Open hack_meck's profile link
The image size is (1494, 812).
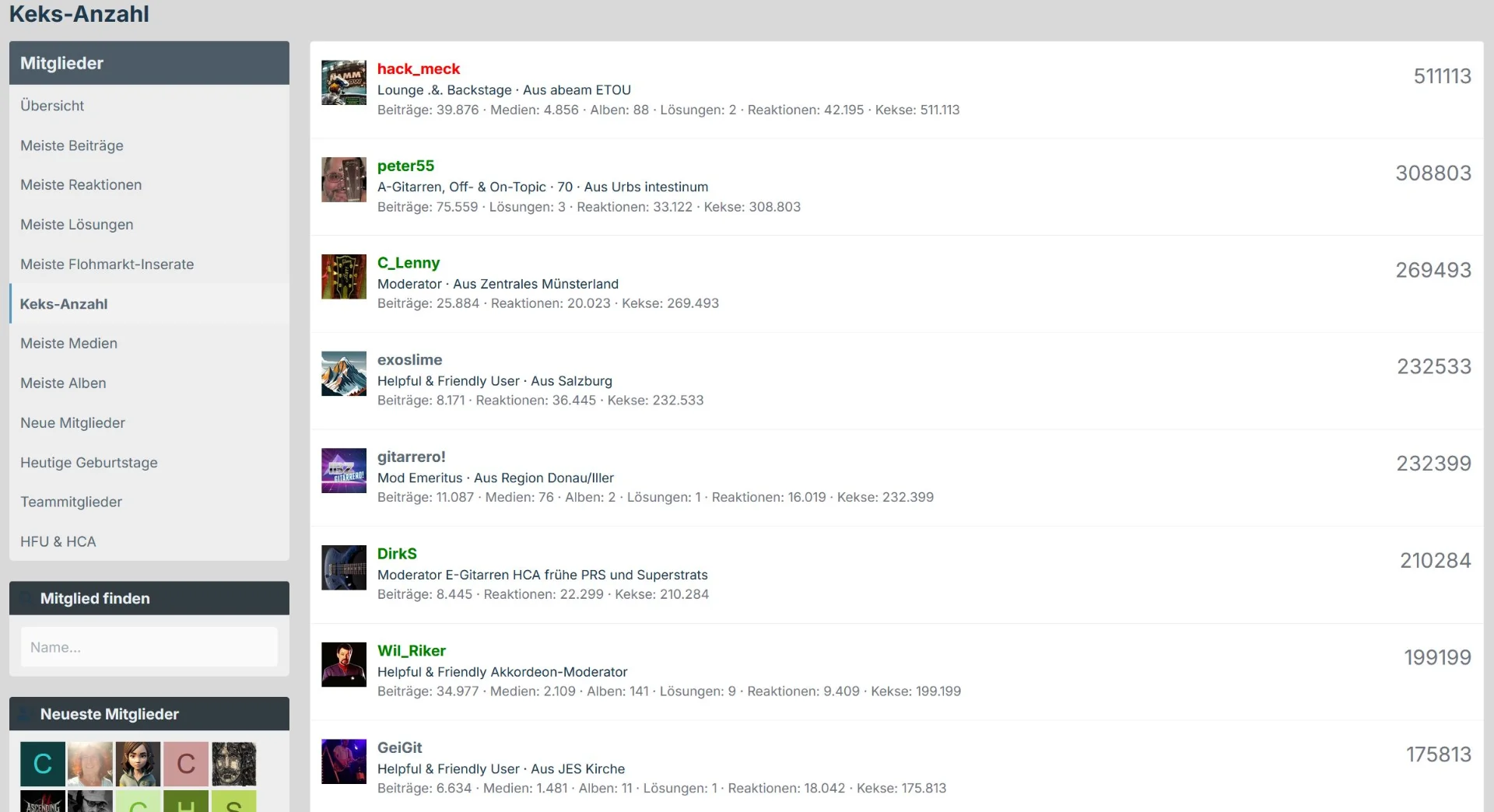(x=419, y=69)
